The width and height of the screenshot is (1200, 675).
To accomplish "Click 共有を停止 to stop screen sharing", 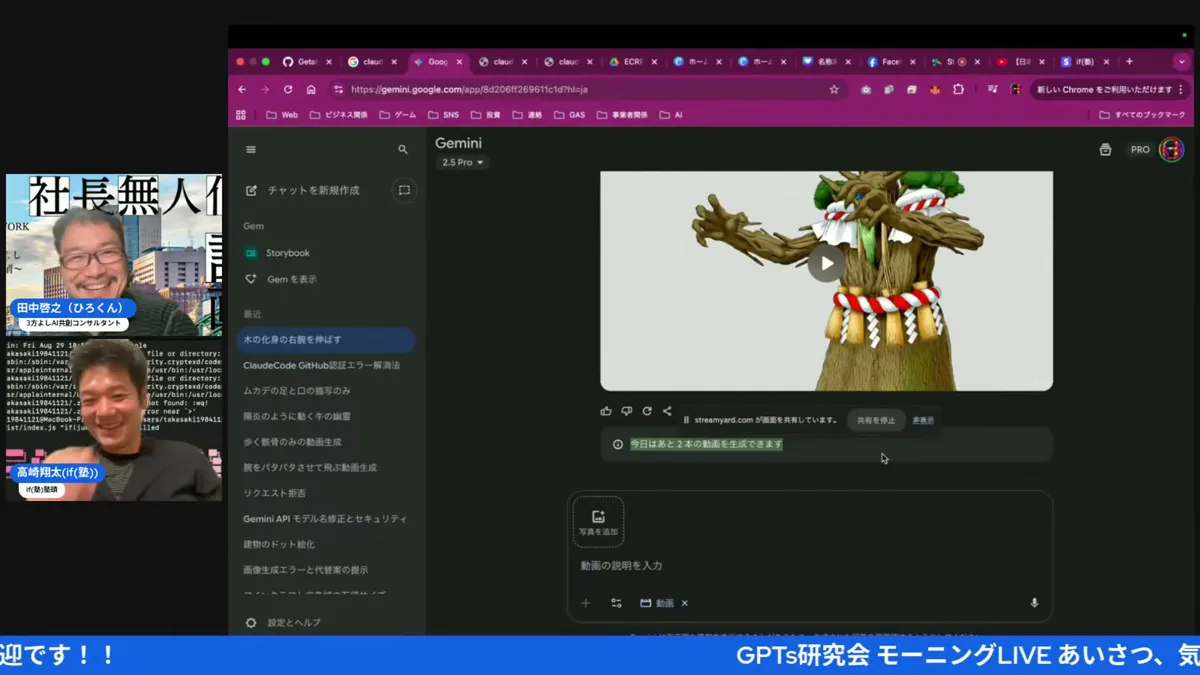I will (876, 420).
